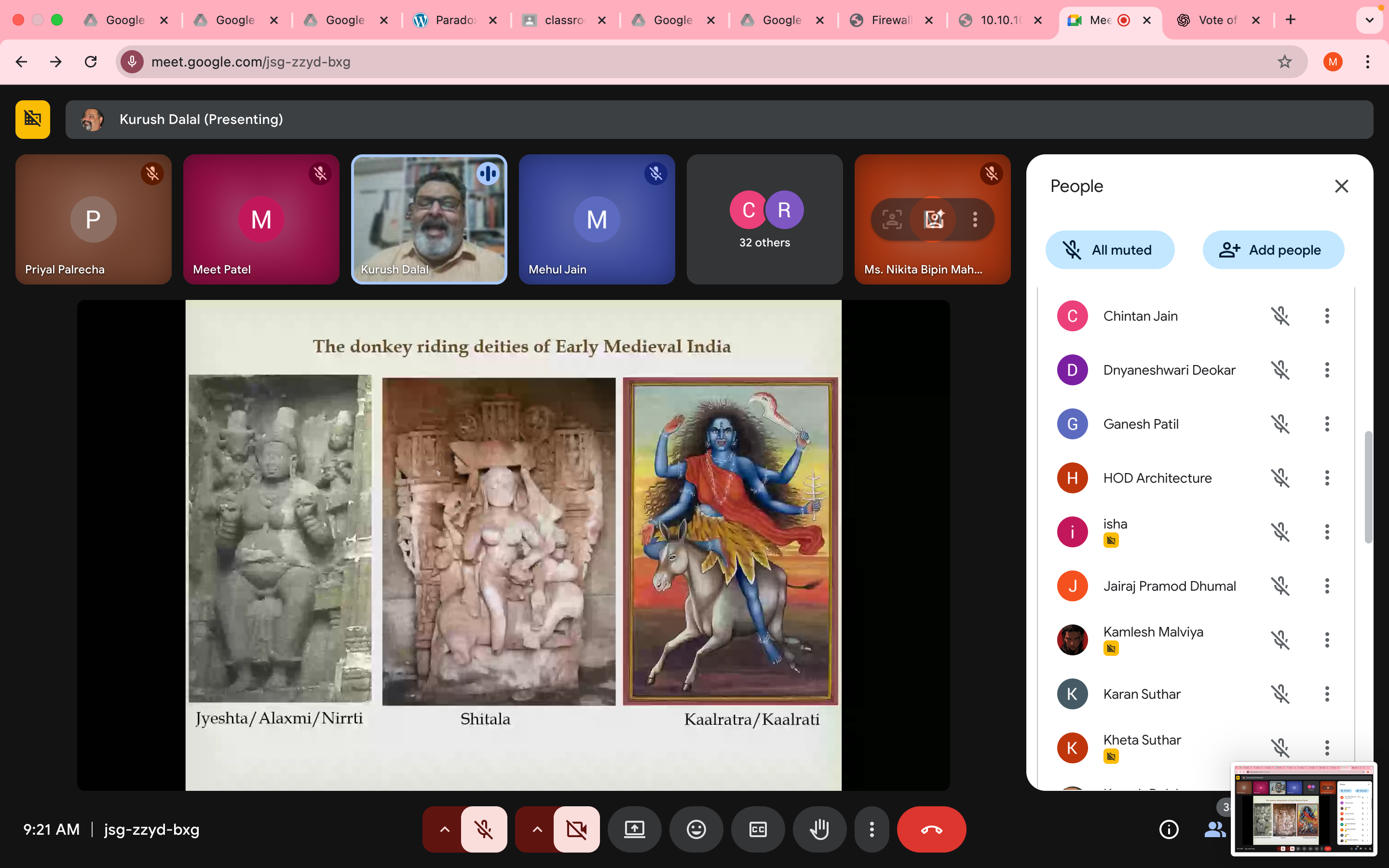Click mute icon for Jairaj Pramod Dhumal
Image resolution: width=1389 pixels, height=868 pixels.
(x=1280, y=585)
